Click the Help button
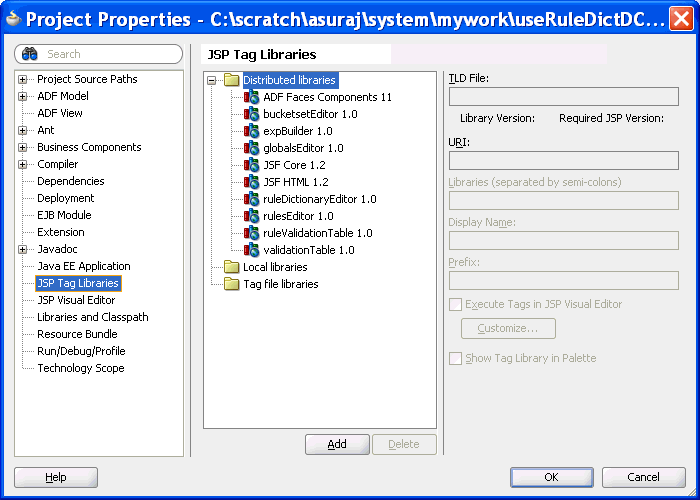The height and width of the screenshot is (500, 700). point(56,477)
